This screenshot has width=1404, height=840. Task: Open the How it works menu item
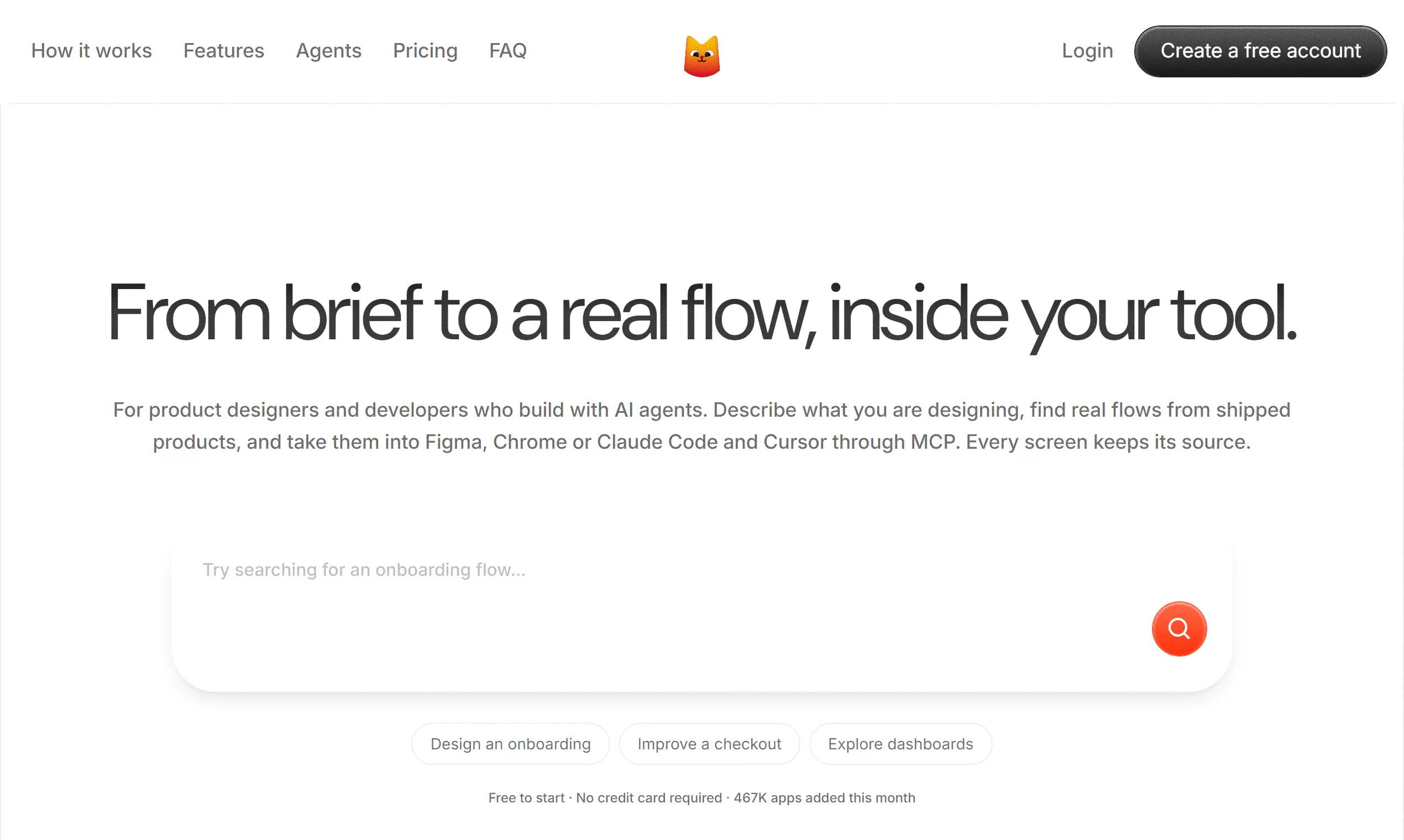coord(92,50)
